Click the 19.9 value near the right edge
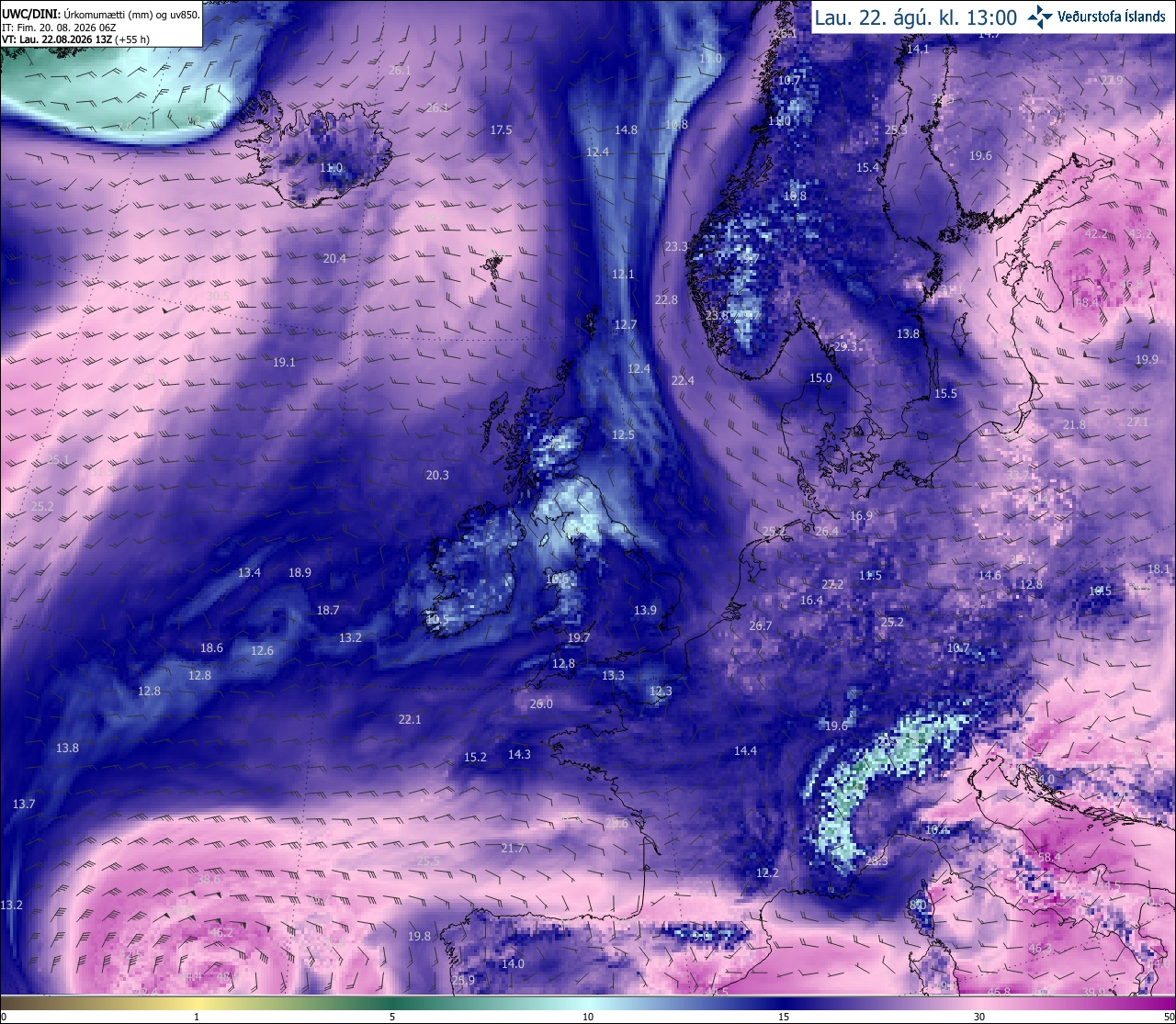The width and height of the screenshot is (1176, 1024). click(1147, 359)
